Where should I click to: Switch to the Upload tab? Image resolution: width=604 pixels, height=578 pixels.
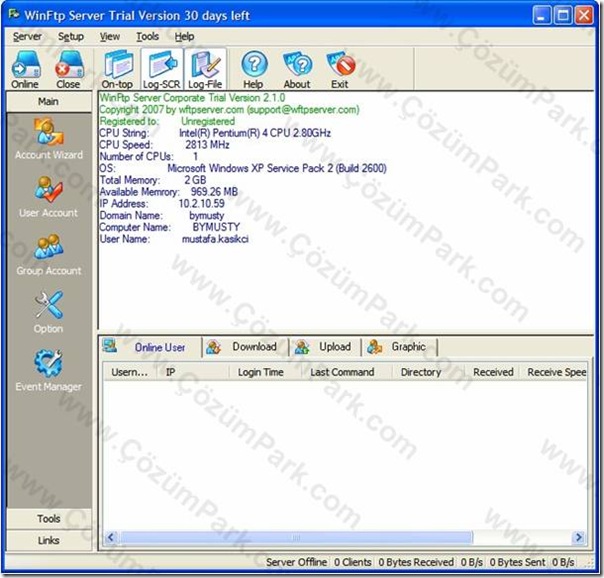tap(325, 347)
